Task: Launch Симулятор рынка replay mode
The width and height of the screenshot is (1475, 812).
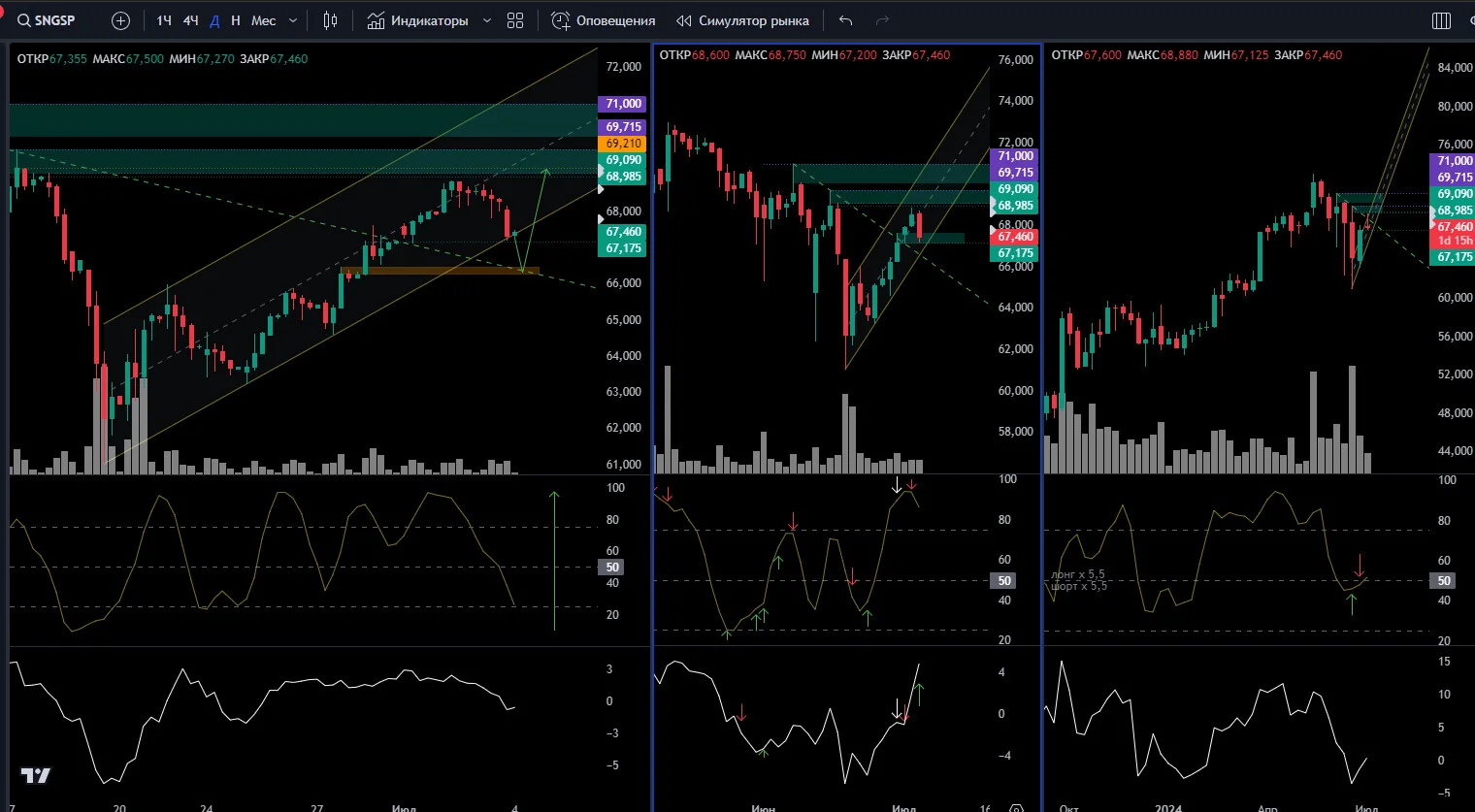Action: coord(742,20)
